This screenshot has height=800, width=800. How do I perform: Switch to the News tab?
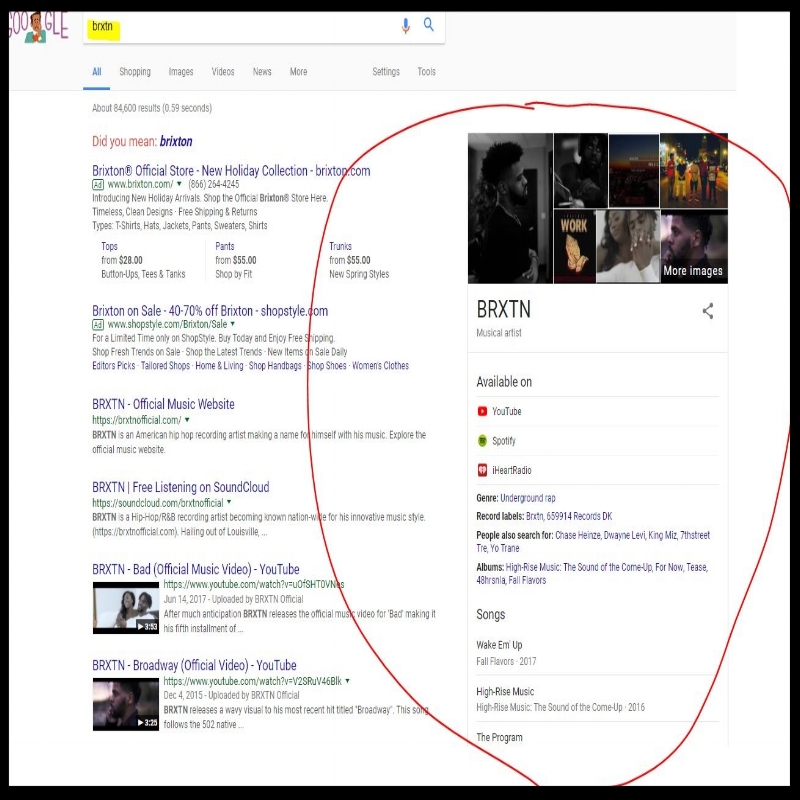click(x=262, y=71)
